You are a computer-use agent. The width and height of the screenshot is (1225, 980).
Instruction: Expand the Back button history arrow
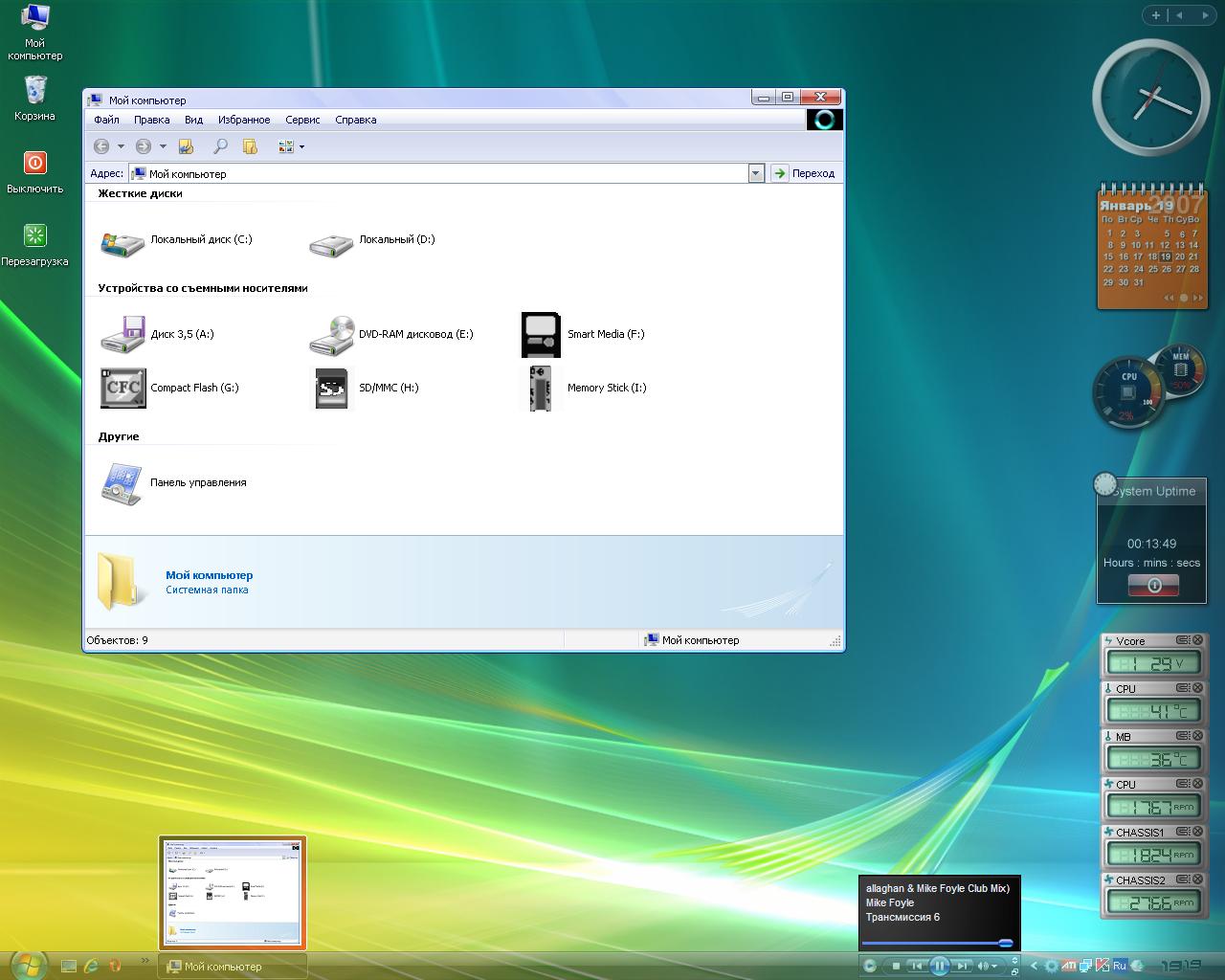(x=121, y=146)
